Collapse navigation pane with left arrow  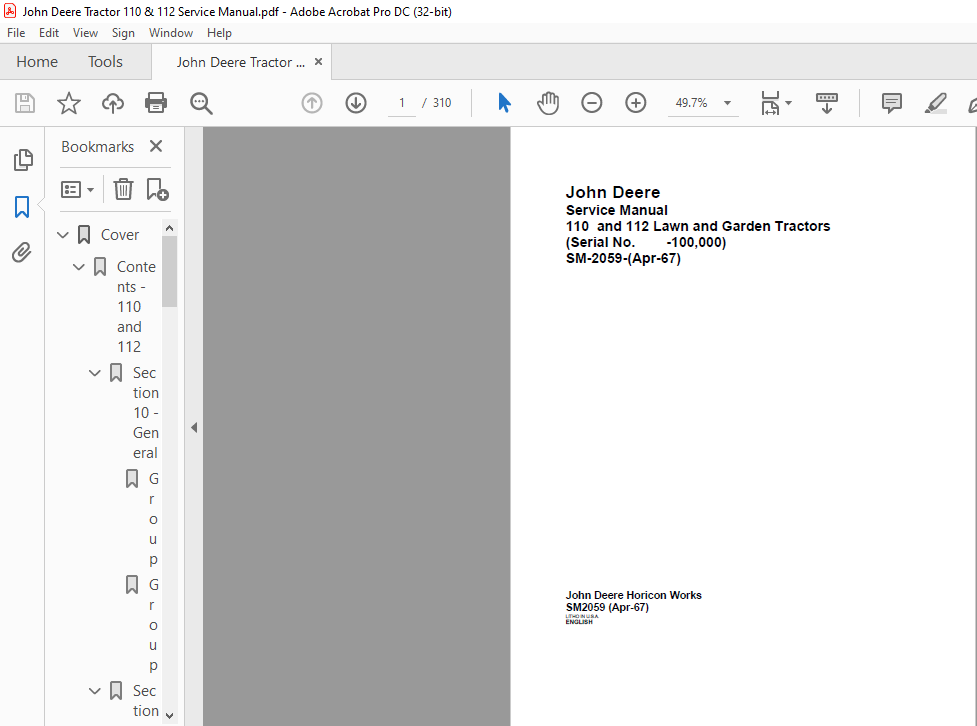[194, 427]
